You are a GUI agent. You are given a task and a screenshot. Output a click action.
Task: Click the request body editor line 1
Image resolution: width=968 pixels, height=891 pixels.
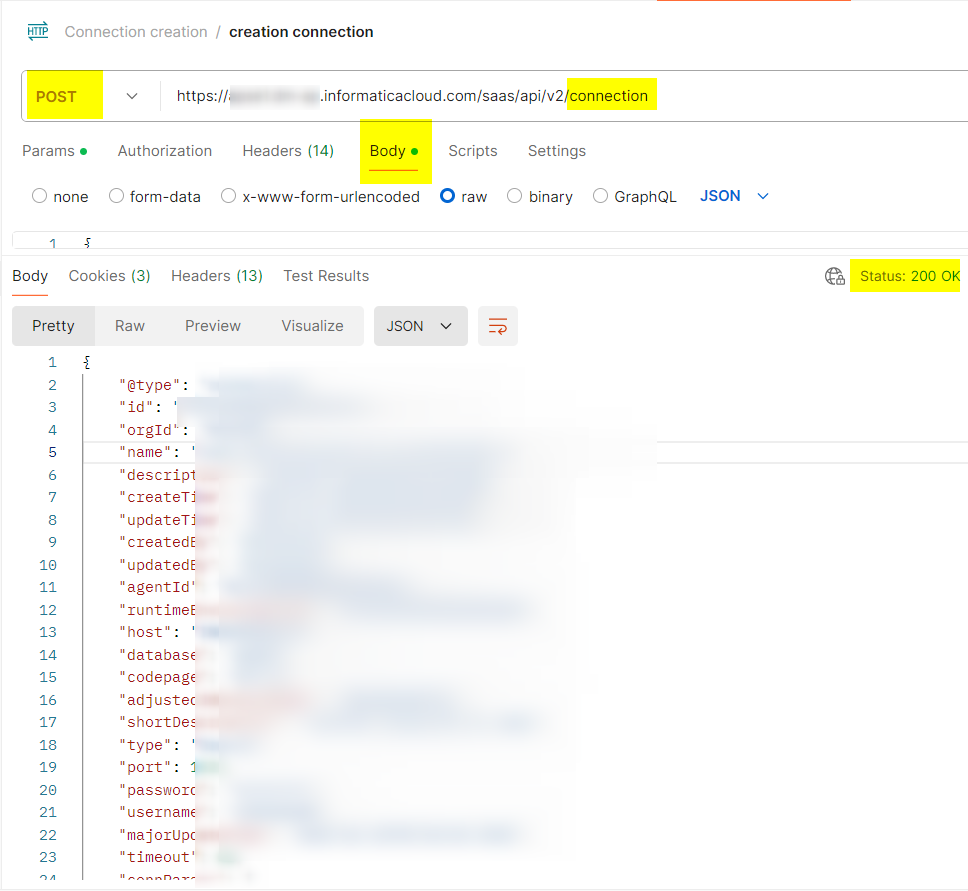click(x=490, y=242)
